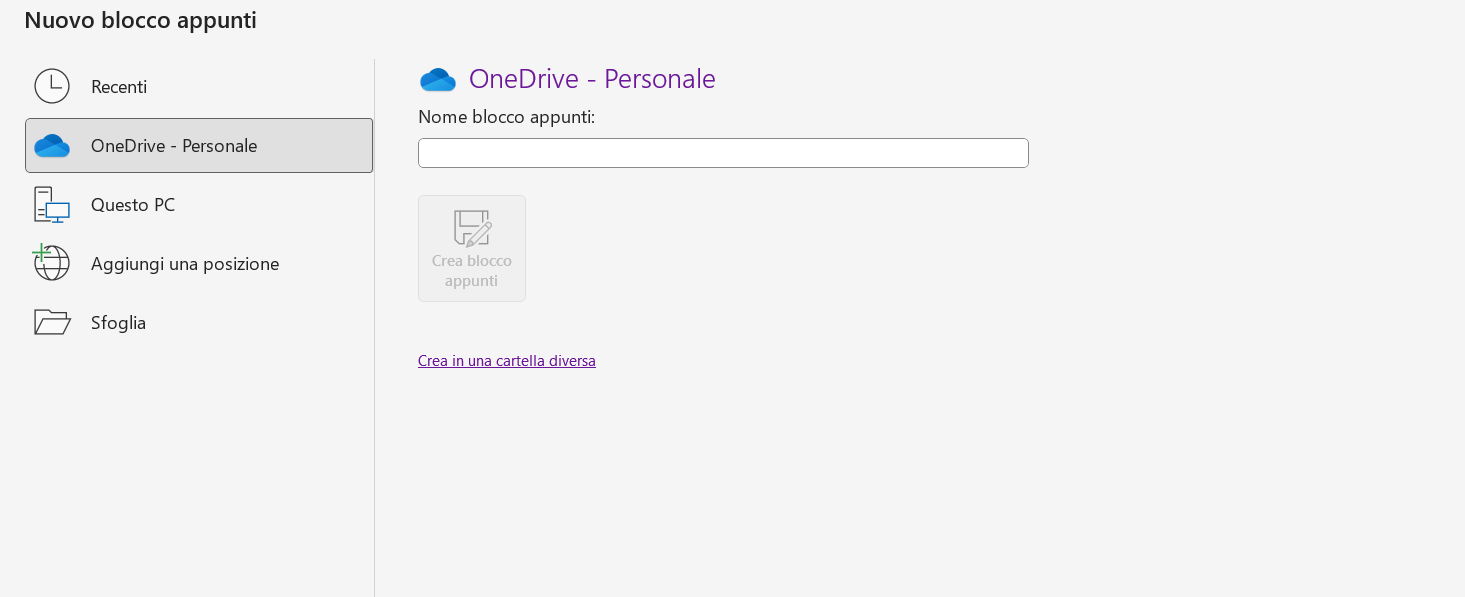Click the Nome blocco appunti label
Viewport: 1465px width, 597px height.
click(x=506, y=116)
